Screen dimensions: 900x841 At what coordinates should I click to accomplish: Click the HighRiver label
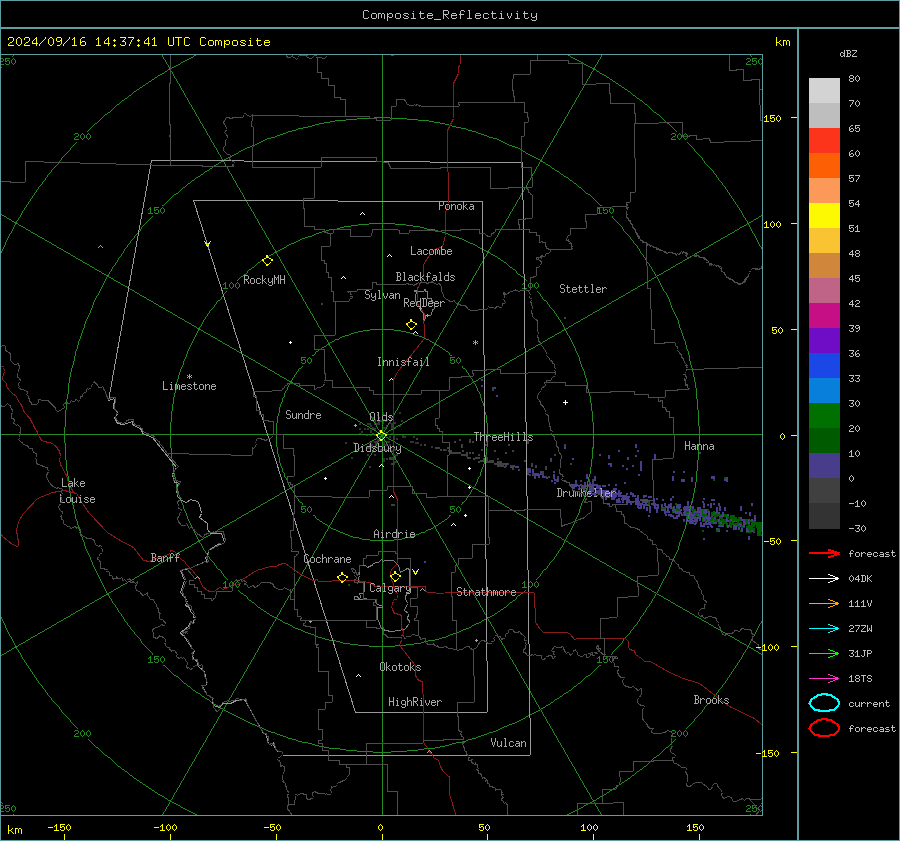click(415, 702)
